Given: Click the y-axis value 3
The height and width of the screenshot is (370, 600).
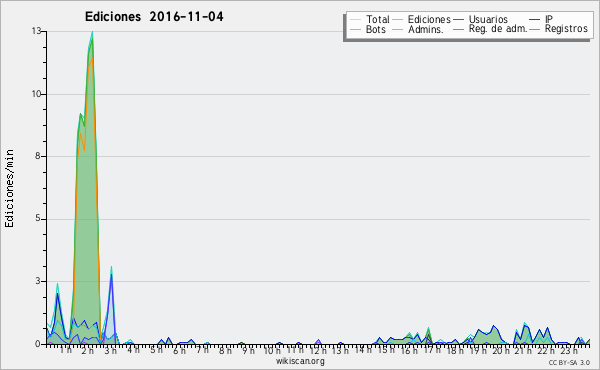Looking at the screenshot, I should coord(38,281).
